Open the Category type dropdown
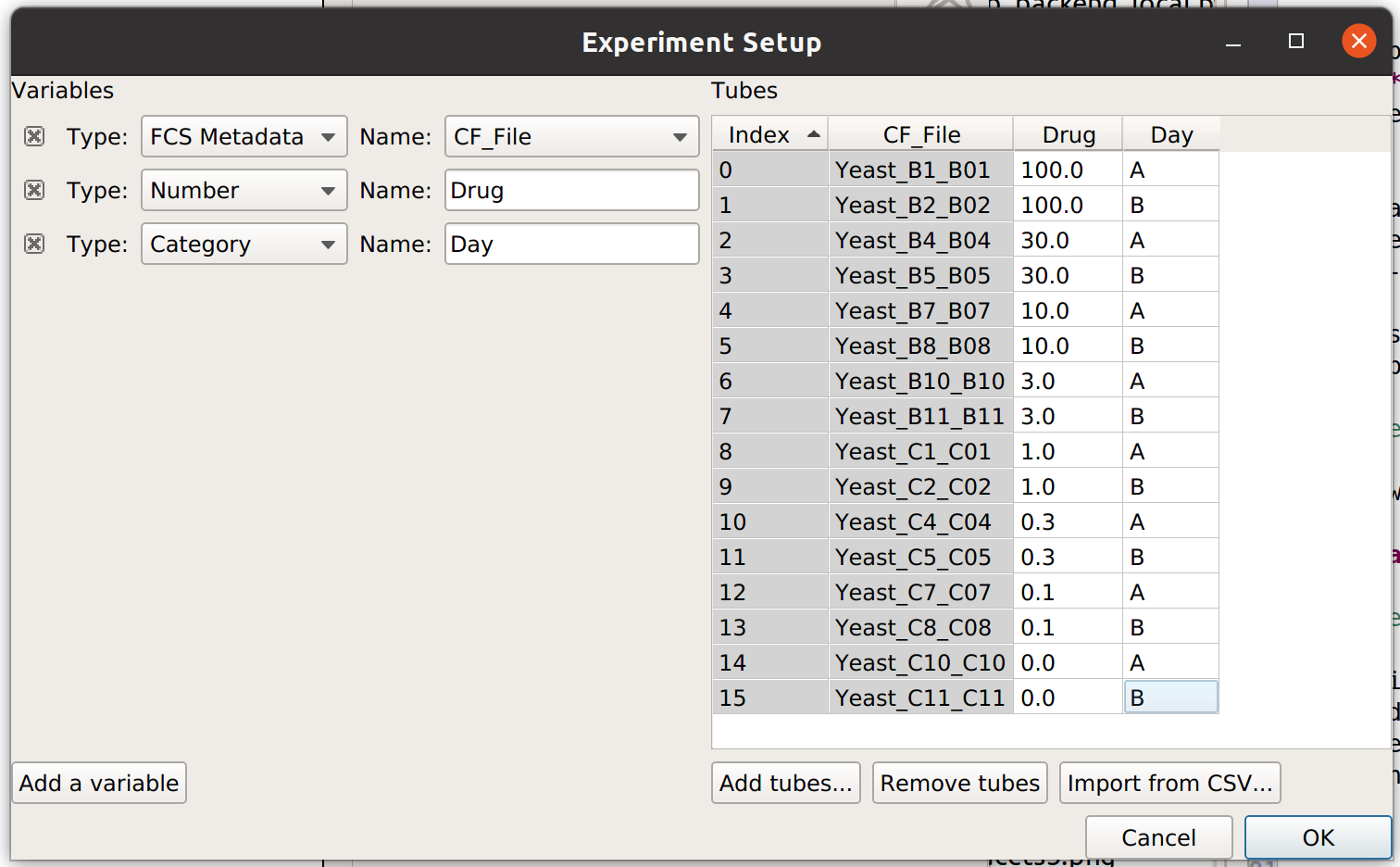 (244, 244)
